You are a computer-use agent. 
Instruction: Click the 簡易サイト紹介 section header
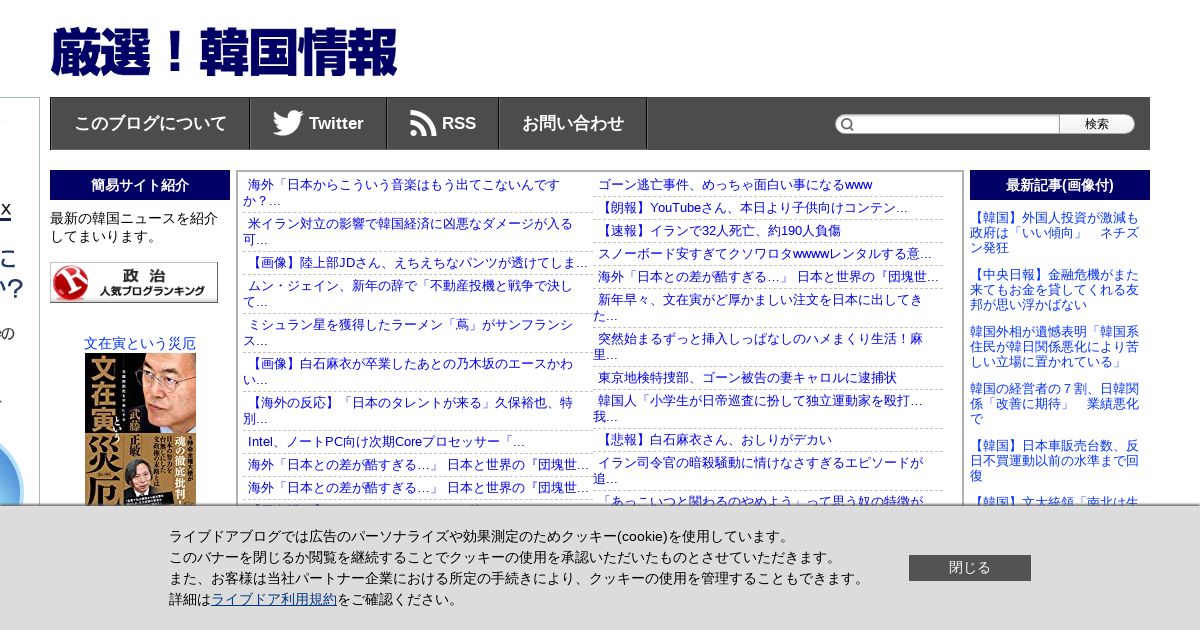(140, 185)
